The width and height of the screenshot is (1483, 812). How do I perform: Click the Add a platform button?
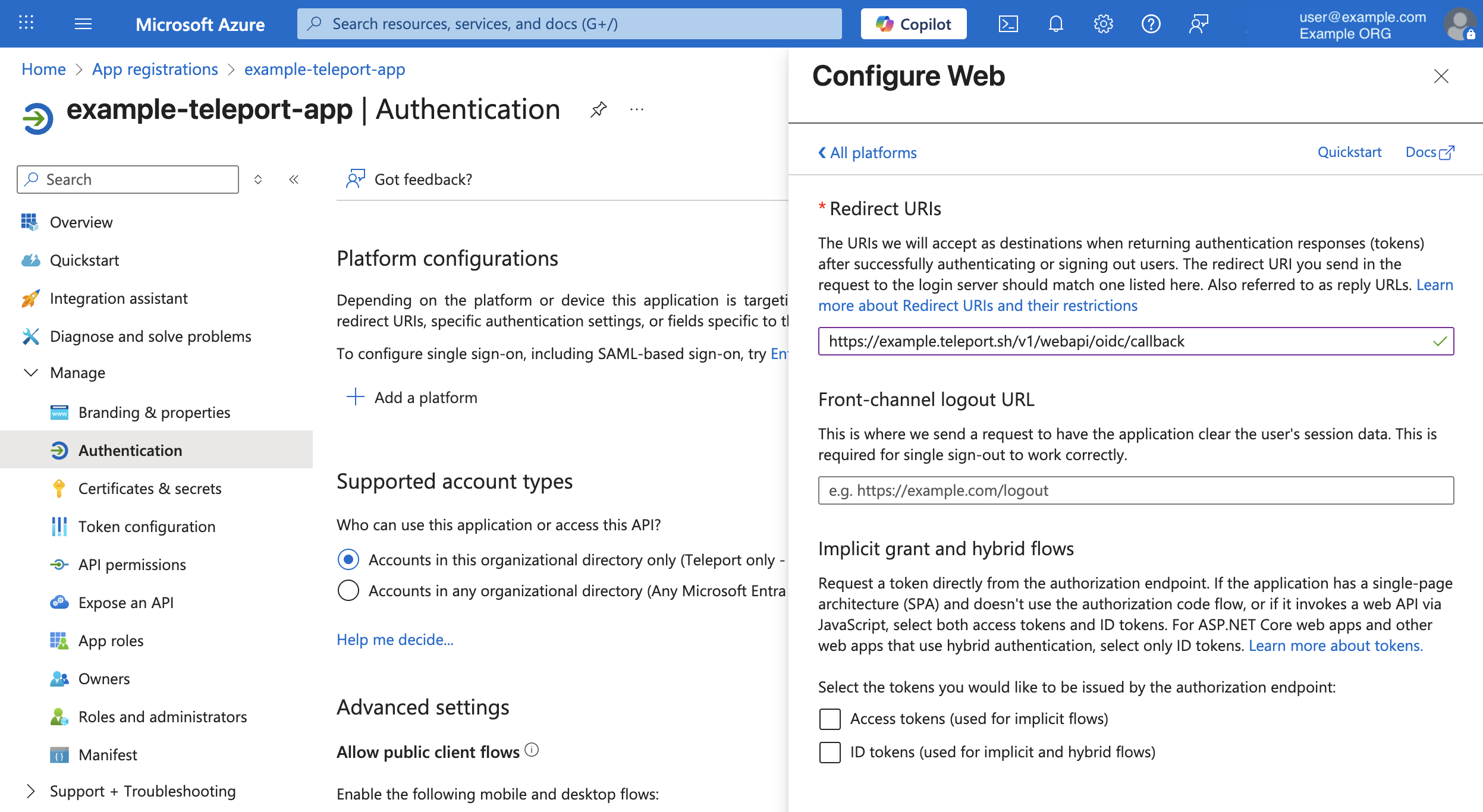pos(413,397)
